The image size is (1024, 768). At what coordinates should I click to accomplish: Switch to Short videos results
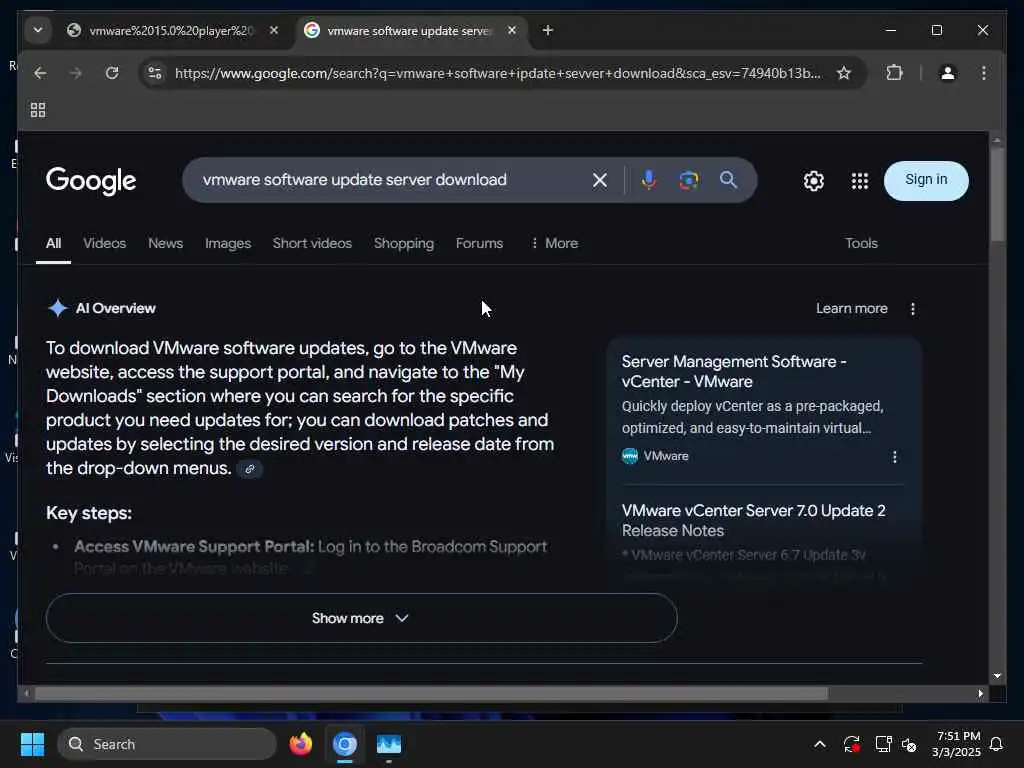pos(312,244)
